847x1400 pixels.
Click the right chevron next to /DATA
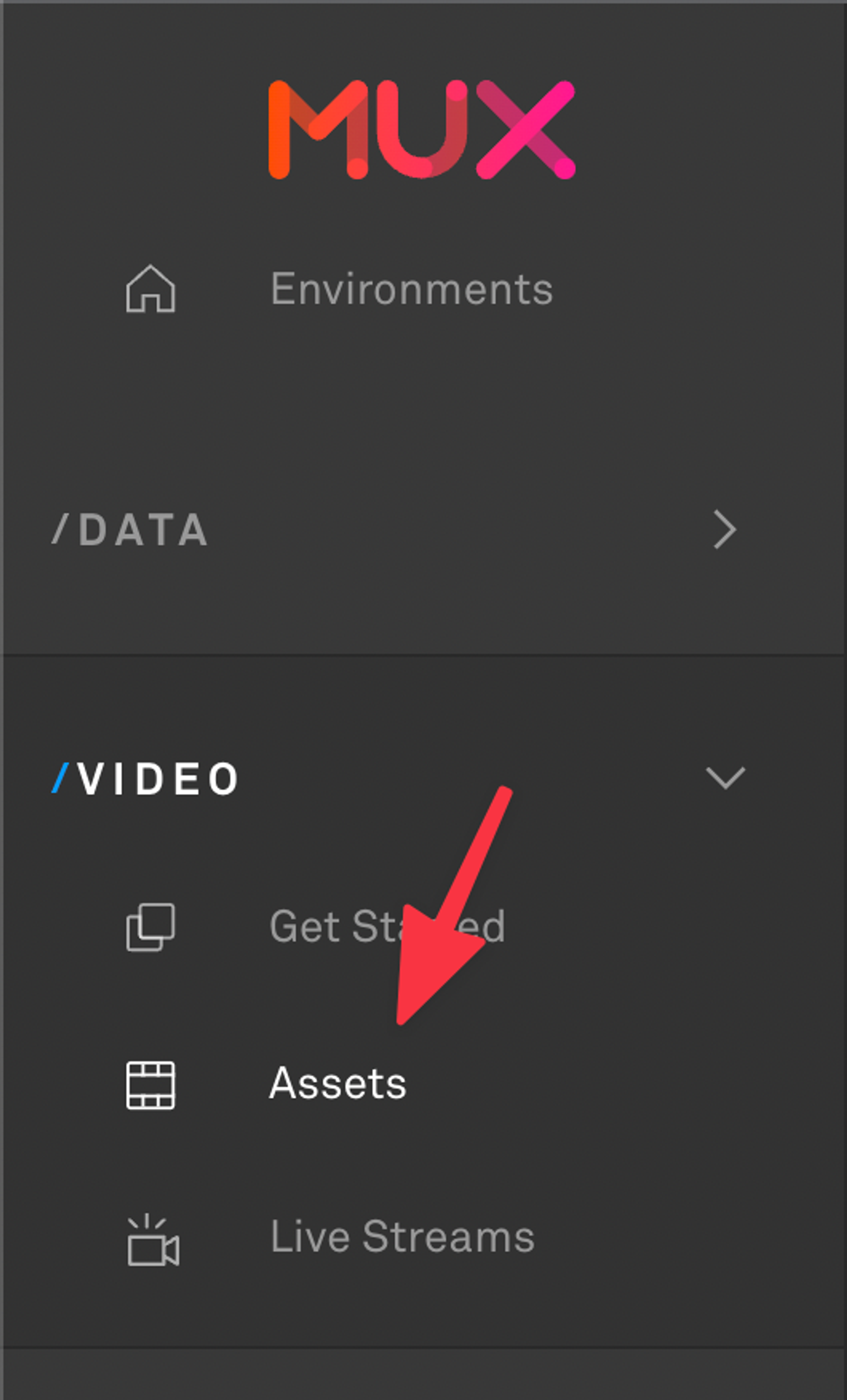[x=725, y=529]
